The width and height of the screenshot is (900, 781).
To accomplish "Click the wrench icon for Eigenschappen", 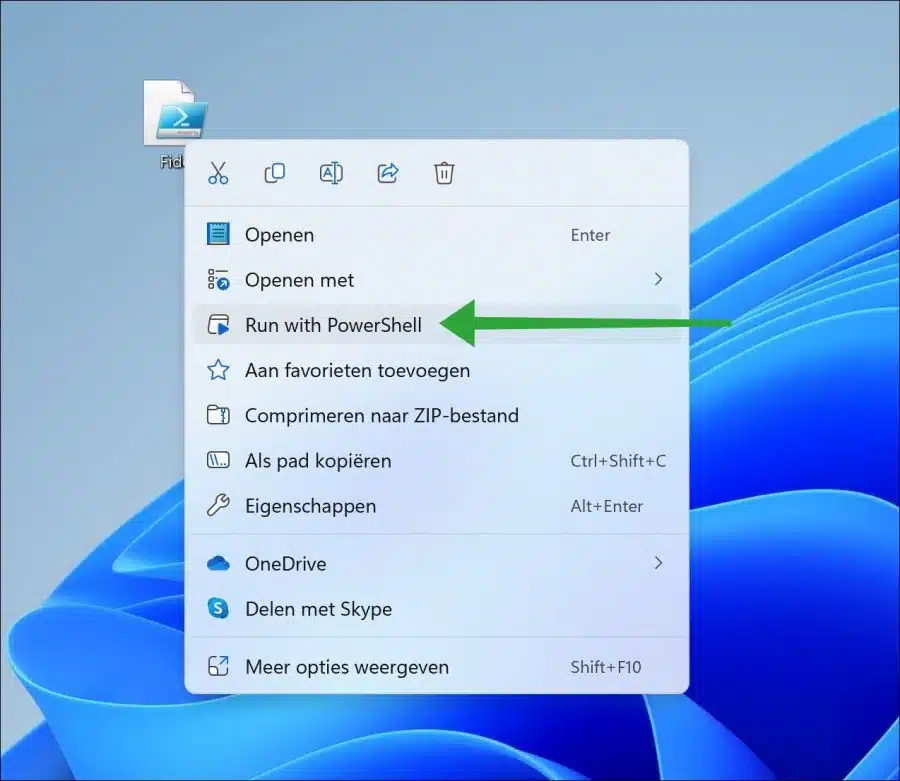I will pyautogui.click(x=218, y=506).
